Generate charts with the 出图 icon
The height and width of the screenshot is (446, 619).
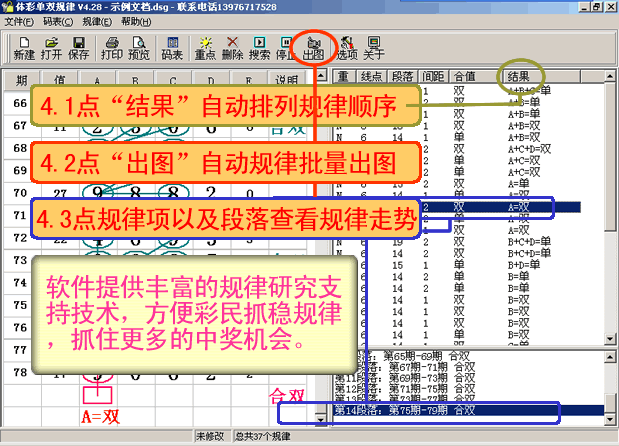pyautogui.click(x=313, y=48)
